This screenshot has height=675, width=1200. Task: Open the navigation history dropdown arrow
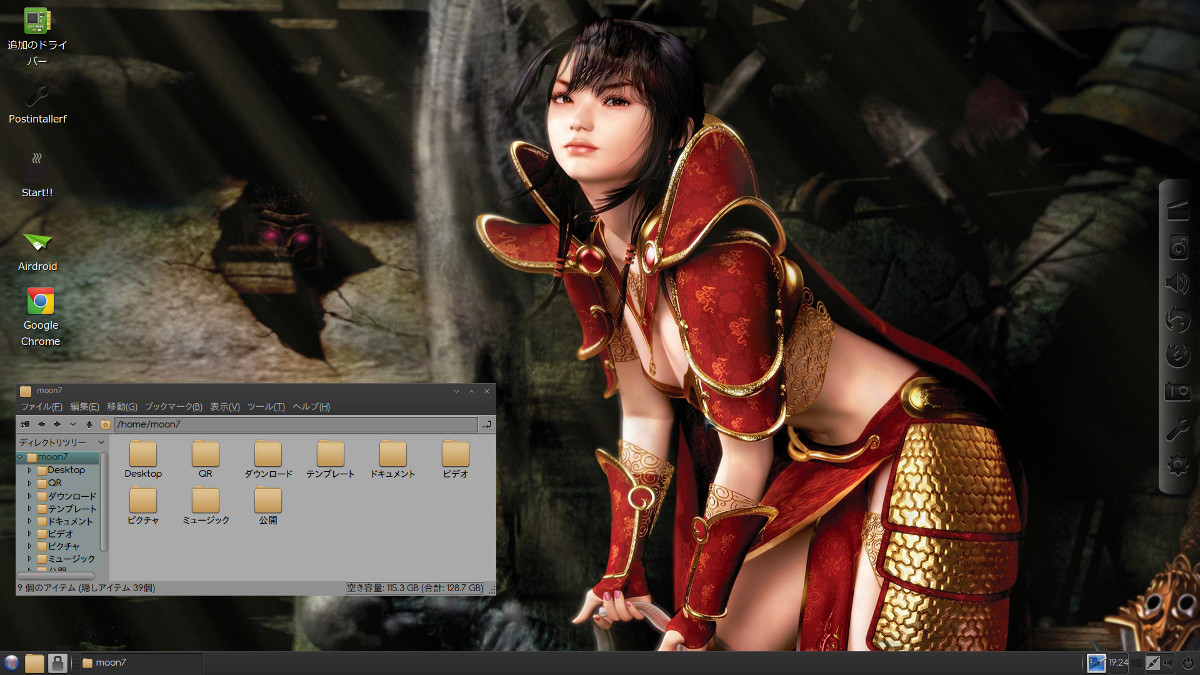click(72, 425)
